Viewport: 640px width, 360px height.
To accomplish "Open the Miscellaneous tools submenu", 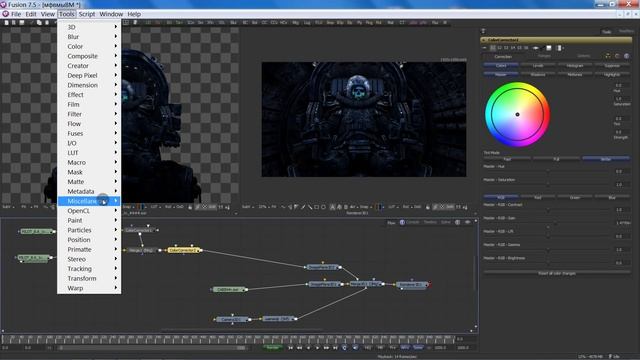I will [x=89, y=201].
